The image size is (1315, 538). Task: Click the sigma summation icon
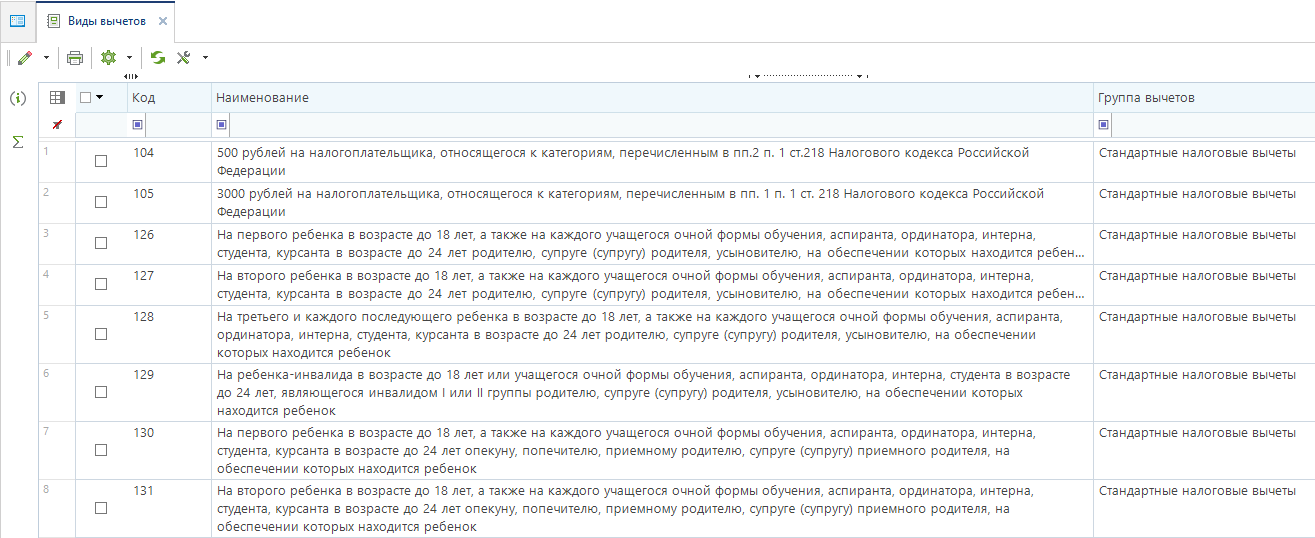(17, 142)
